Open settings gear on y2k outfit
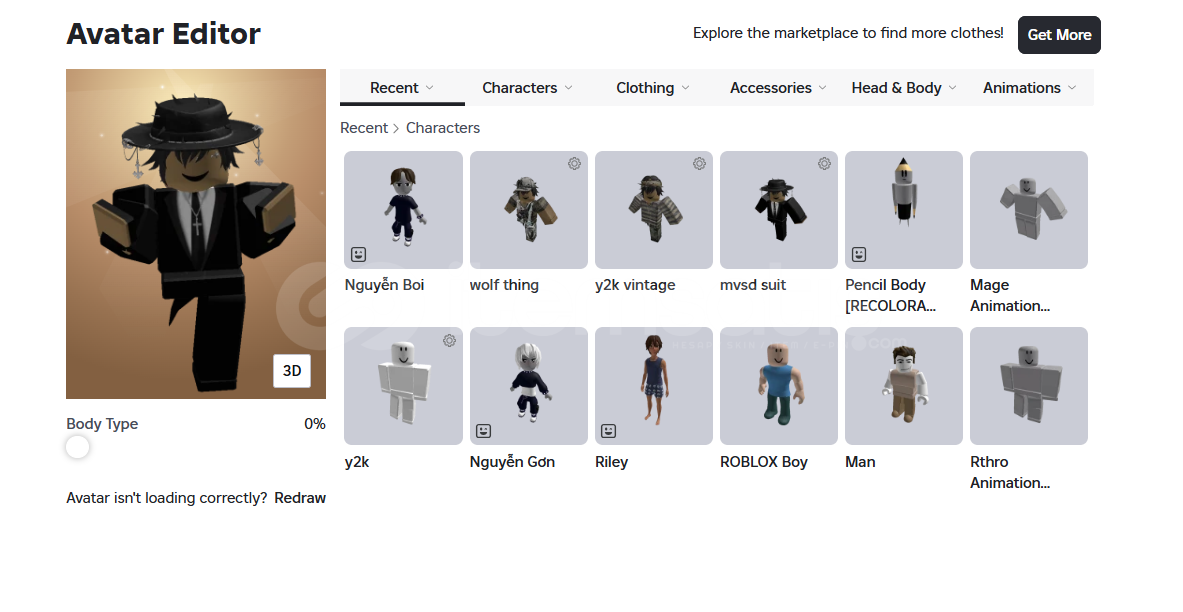 pos(450,340)
